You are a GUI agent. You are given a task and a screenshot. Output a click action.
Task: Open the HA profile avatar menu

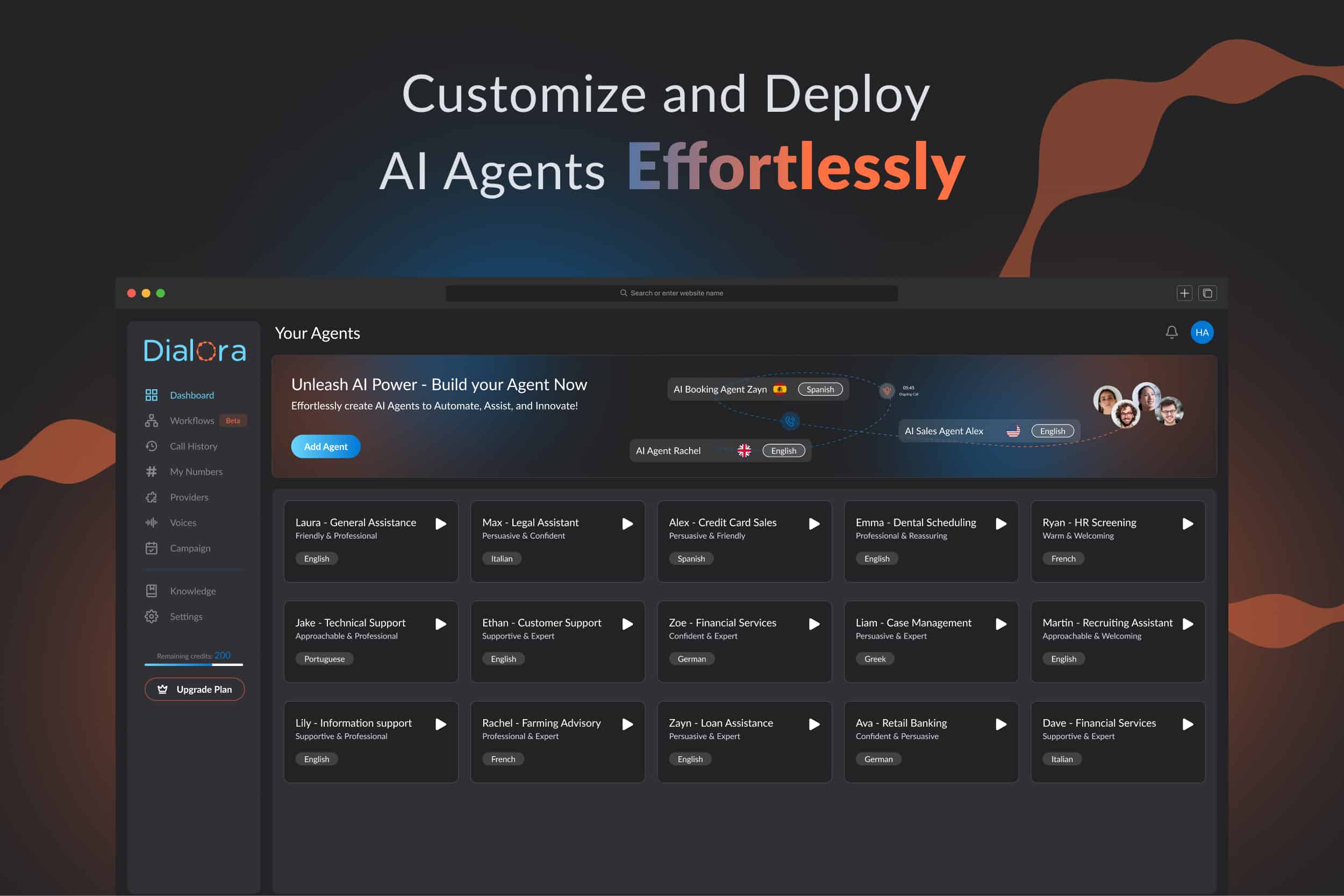pos(1203,332)
